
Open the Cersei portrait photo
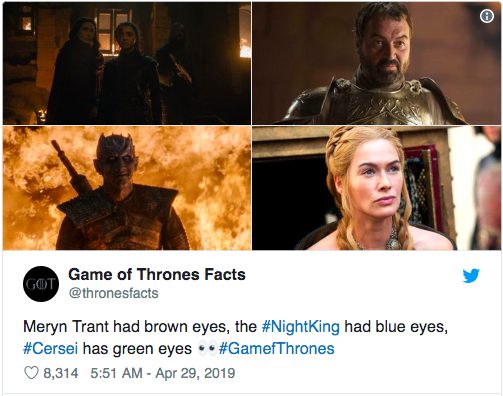[377, 188]
